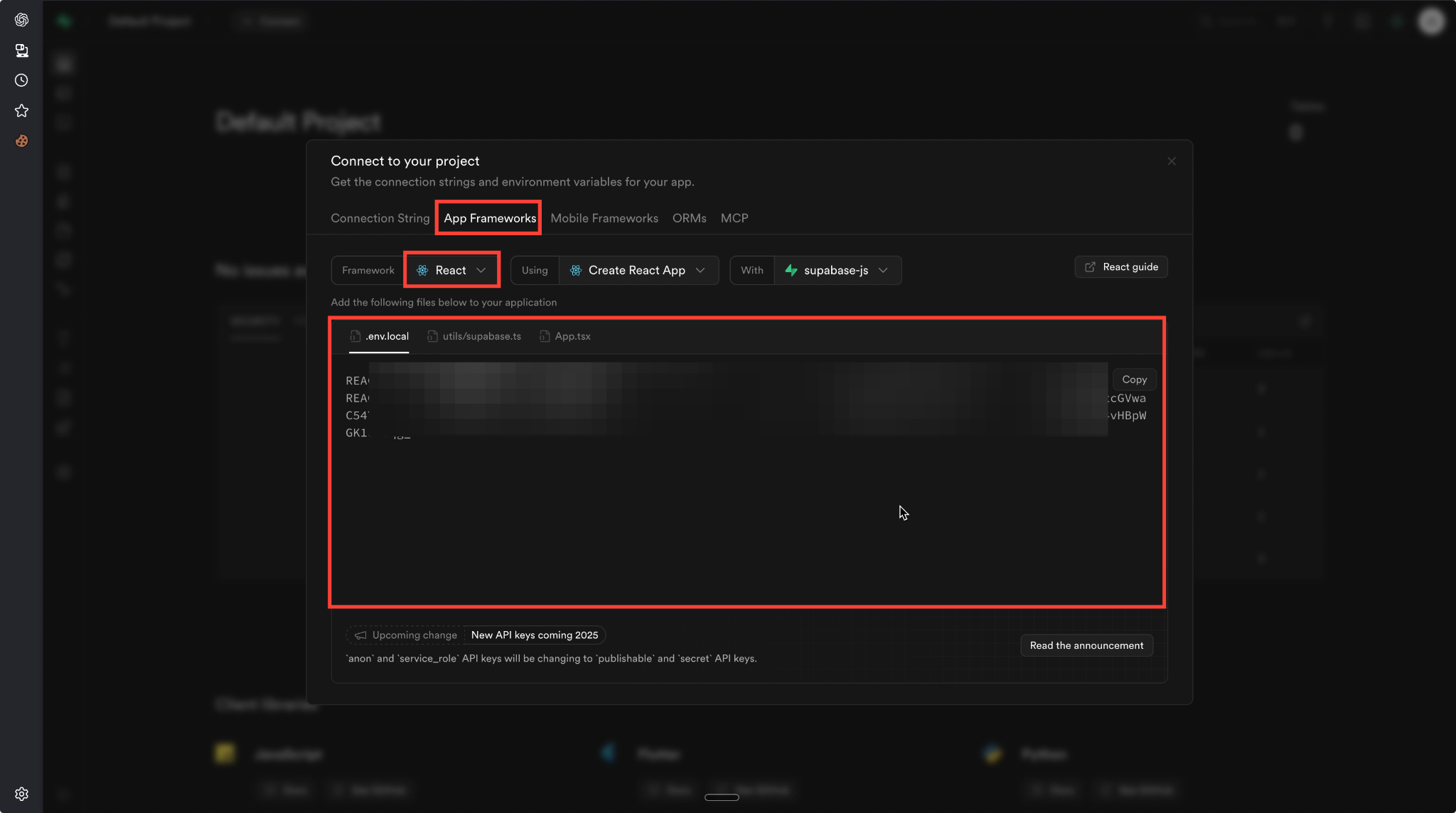Show the App.tsx file tab
The height and width of the screenshot is (813, 1456).
(x=565, y=336)
